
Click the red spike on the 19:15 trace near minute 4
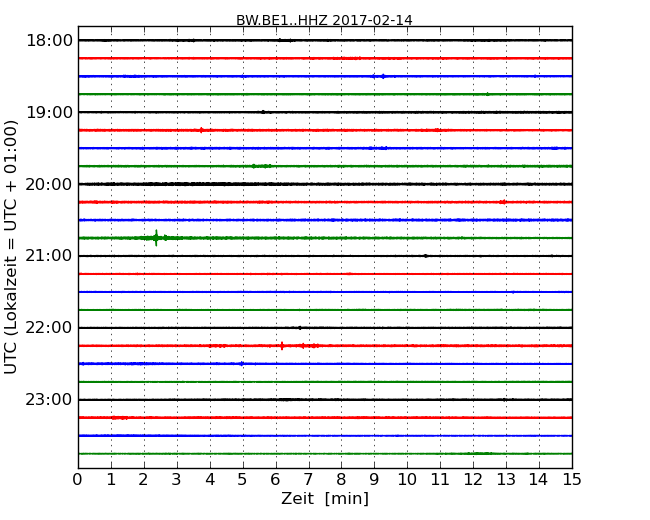201,130
